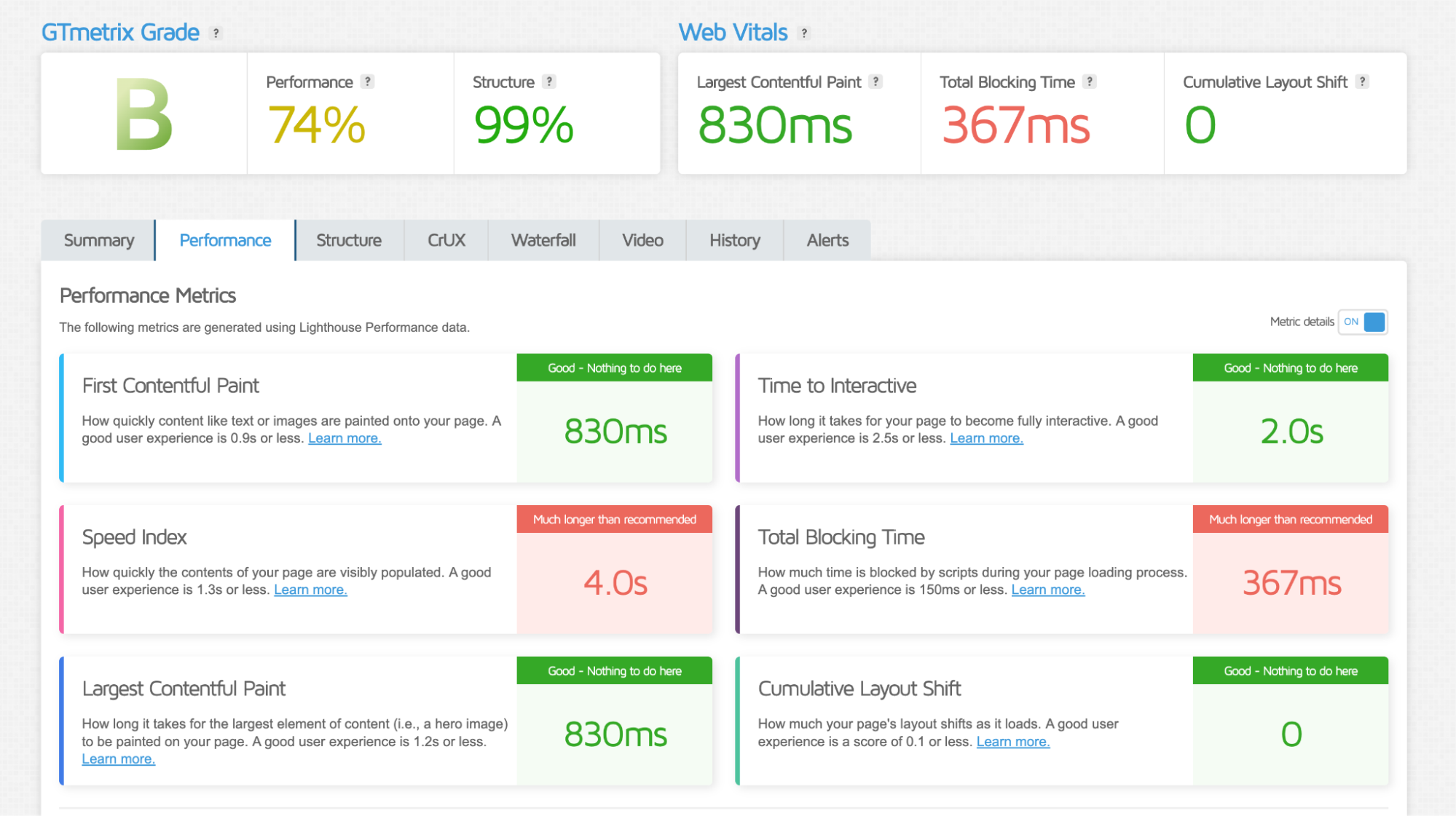
Task: Click Learn more in Largest Contentful Paint card
Action: click(x=118, y=758)
